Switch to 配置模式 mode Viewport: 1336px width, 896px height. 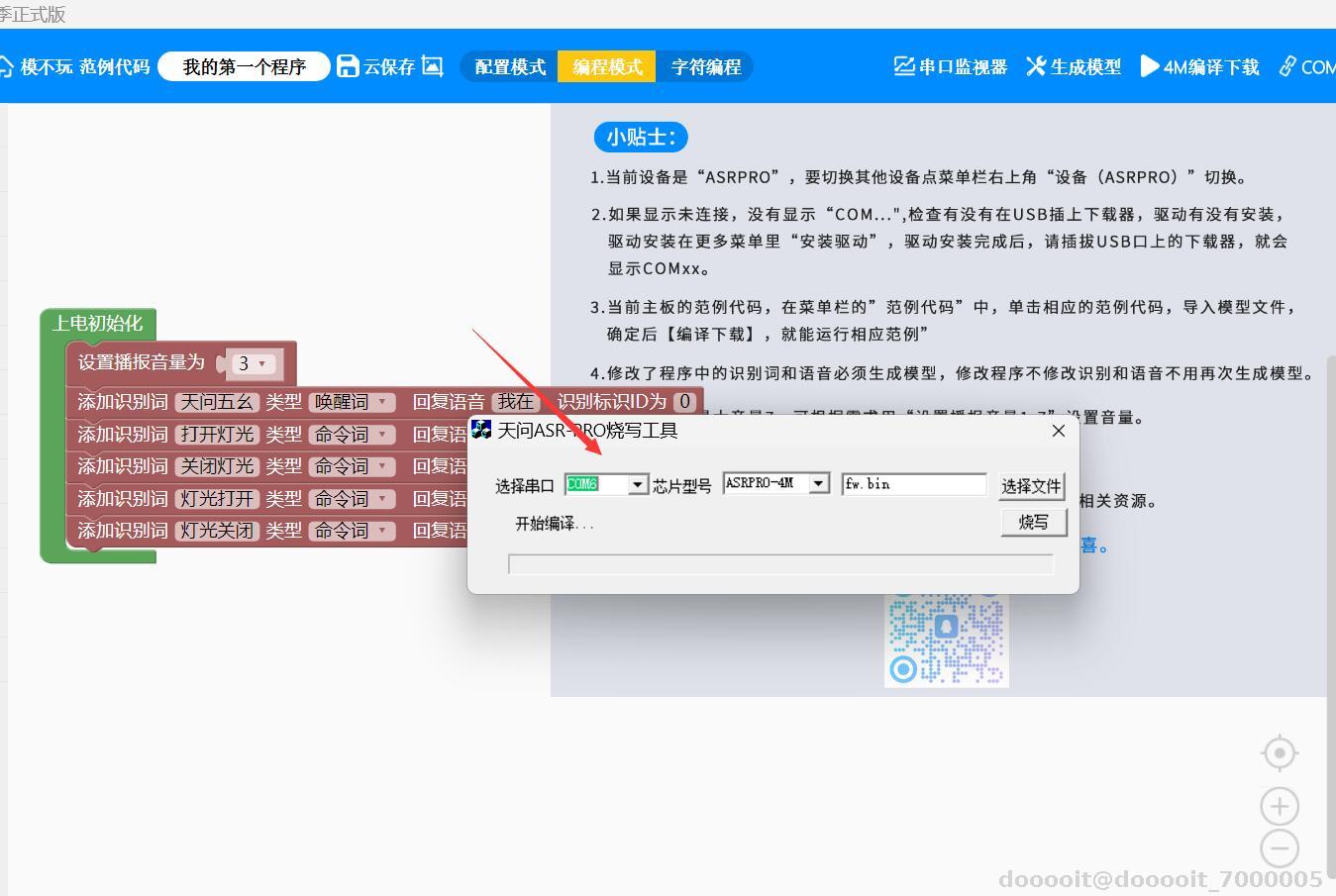coord(510,65)
